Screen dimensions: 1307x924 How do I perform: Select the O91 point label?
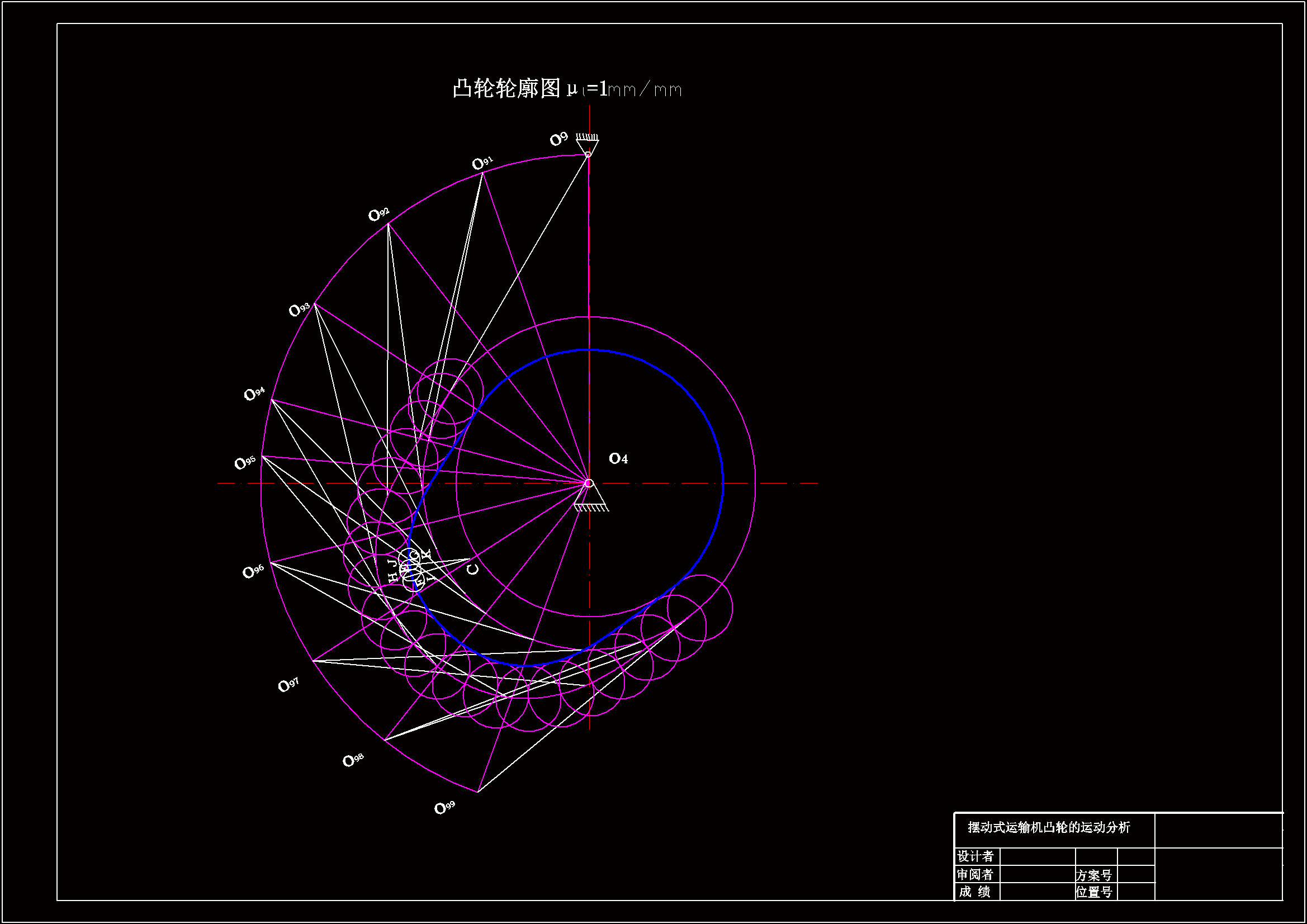pos(482,163)
